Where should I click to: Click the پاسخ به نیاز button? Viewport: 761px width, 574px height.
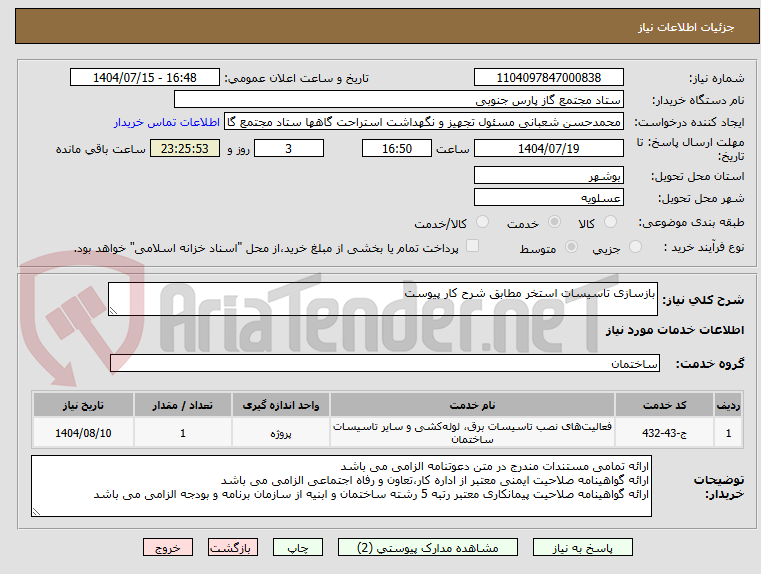(x=582, y=547)
